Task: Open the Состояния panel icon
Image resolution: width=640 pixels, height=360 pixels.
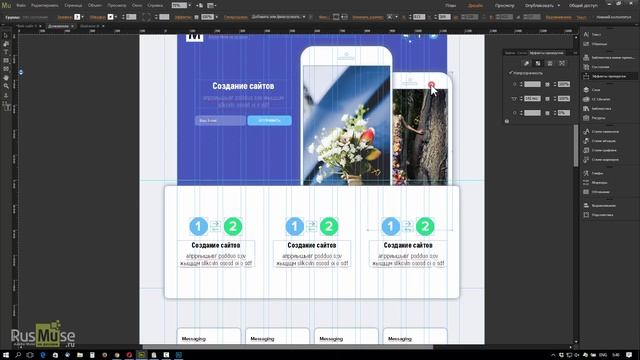Action: [x=586, y=67]
